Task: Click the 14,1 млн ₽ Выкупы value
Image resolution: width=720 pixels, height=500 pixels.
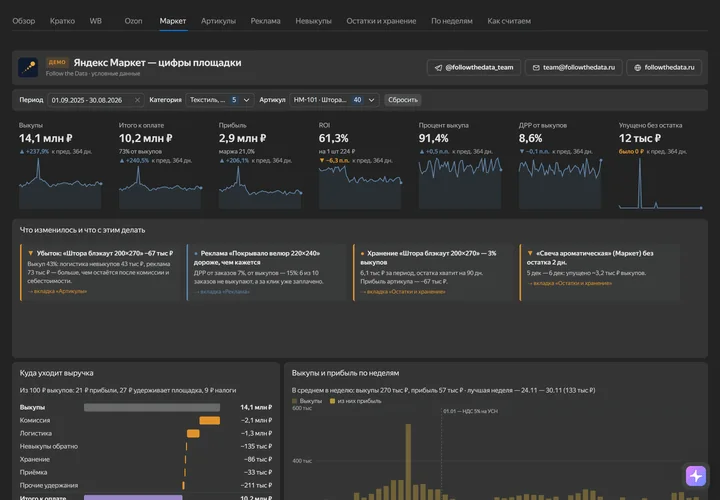Action: (45, 138)
